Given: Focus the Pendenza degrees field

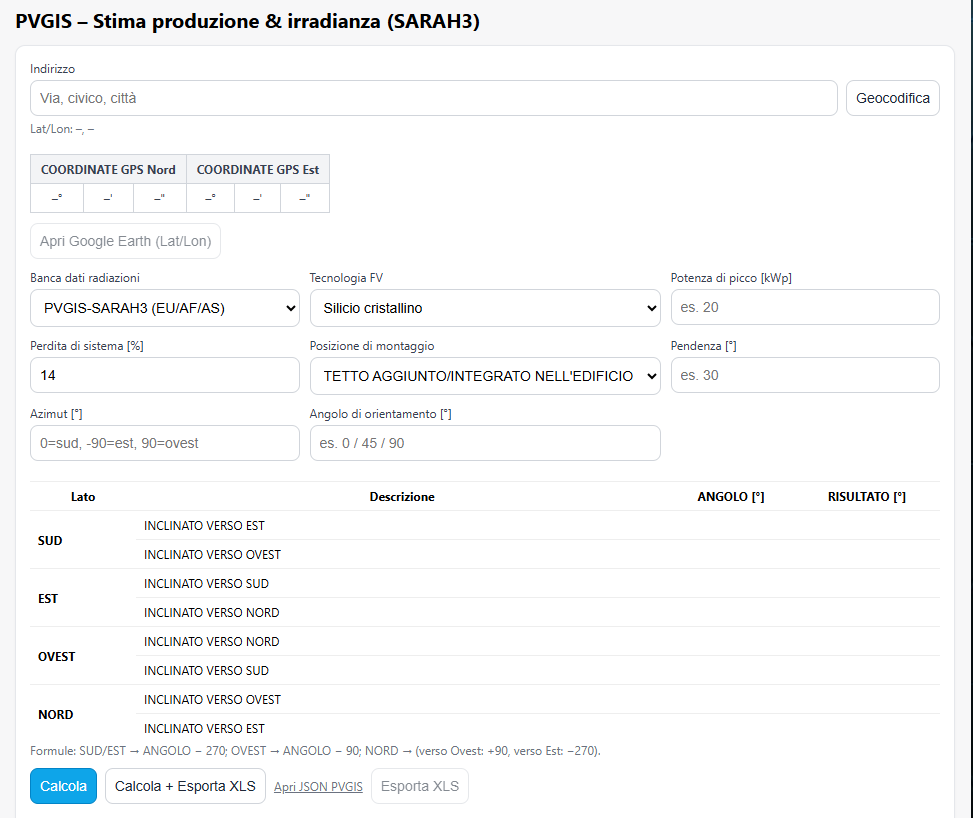Looking at the screenshot, I should (x=805, y=375).
